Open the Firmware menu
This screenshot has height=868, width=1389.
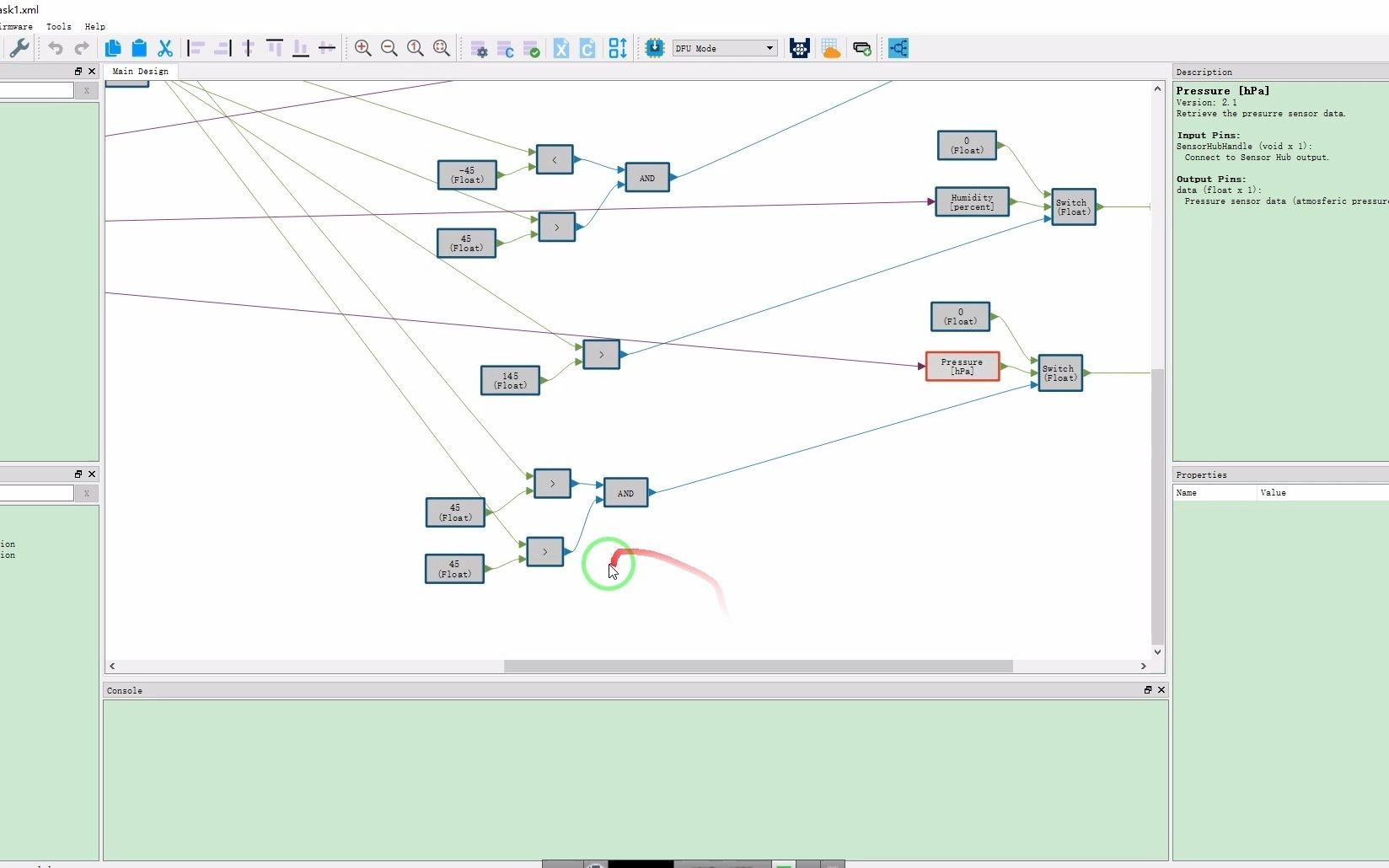pos(15,26)
